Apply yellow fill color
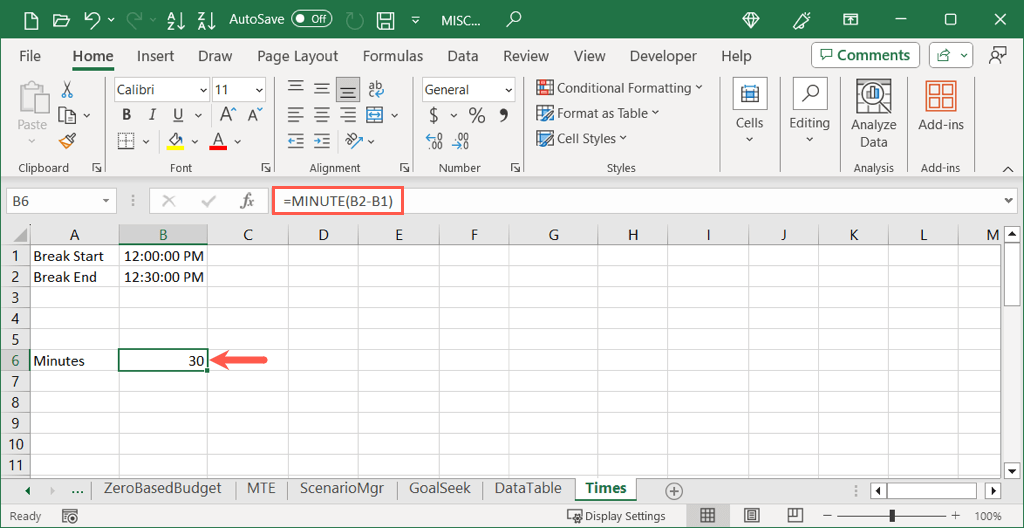This screenshot has height=528, width=1024. [175, 141]
